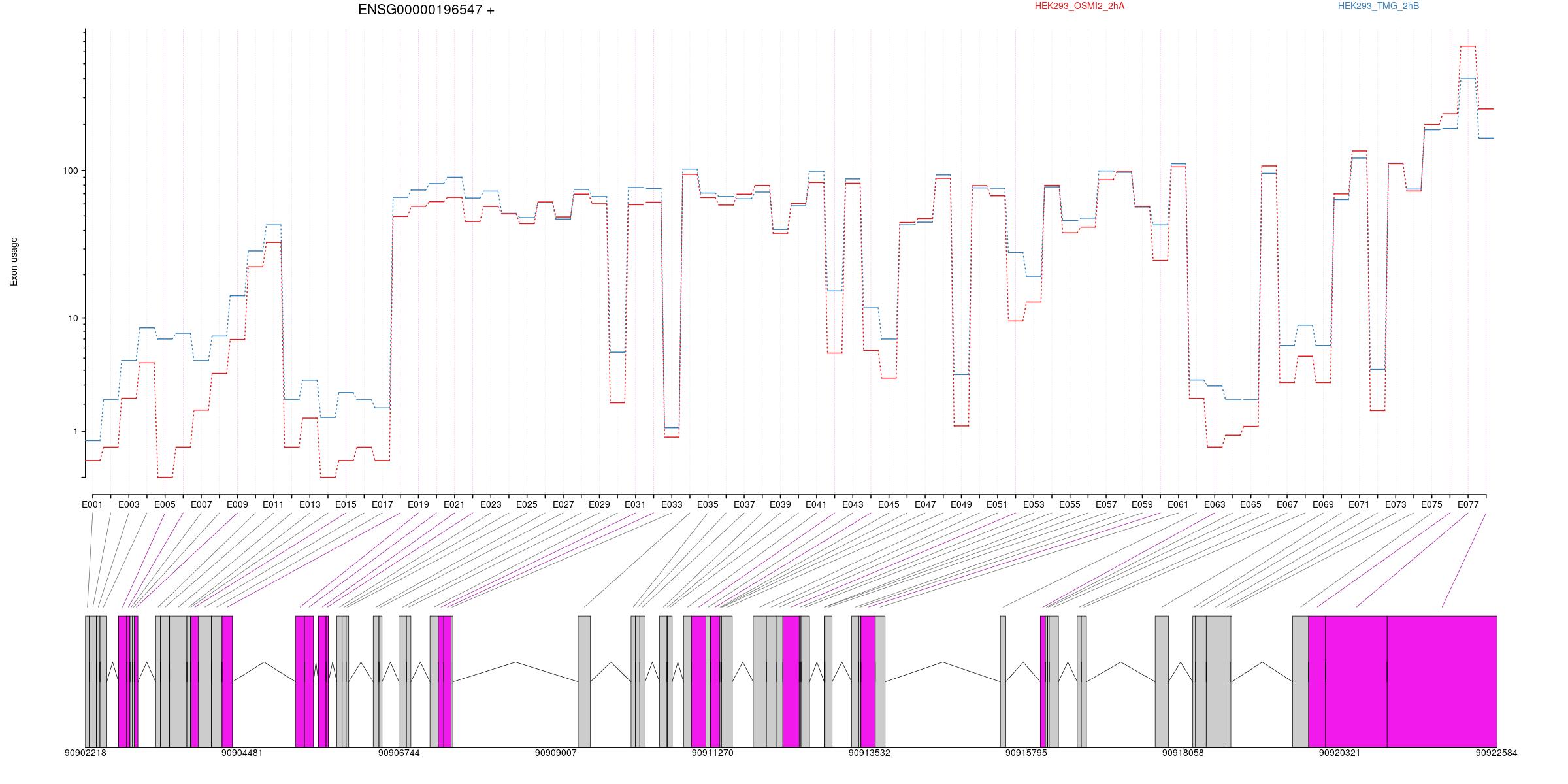Click exon label E021

[454, 504]
